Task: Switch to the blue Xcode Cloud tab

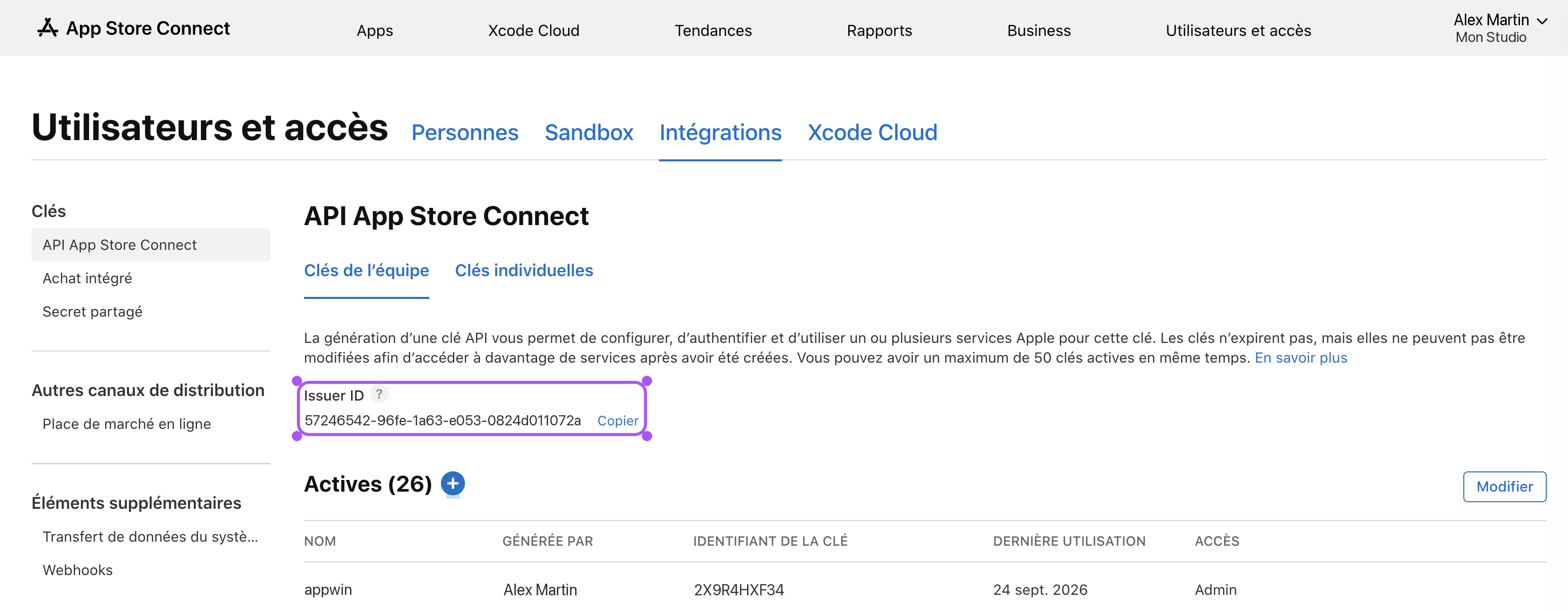Action: point(873,133)
